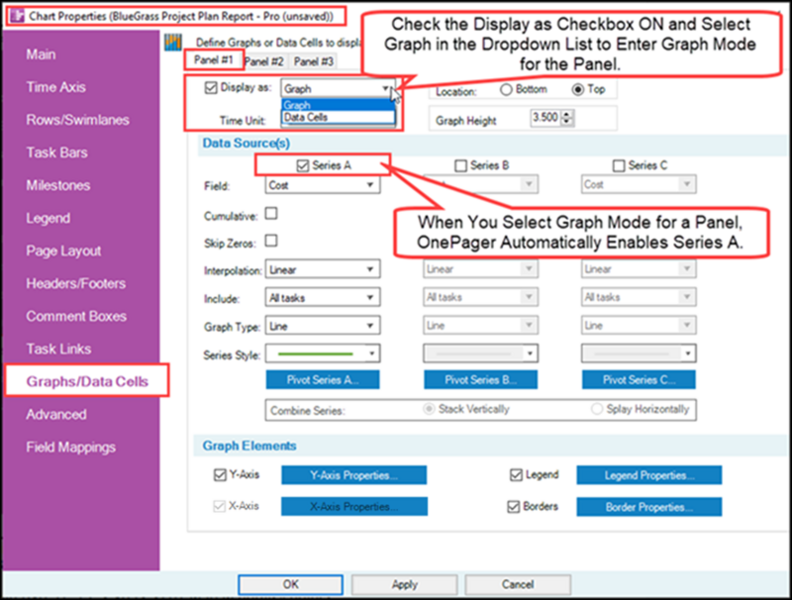Switch to Legend page
Screen dimensions: 792x600
pos(48,218)
